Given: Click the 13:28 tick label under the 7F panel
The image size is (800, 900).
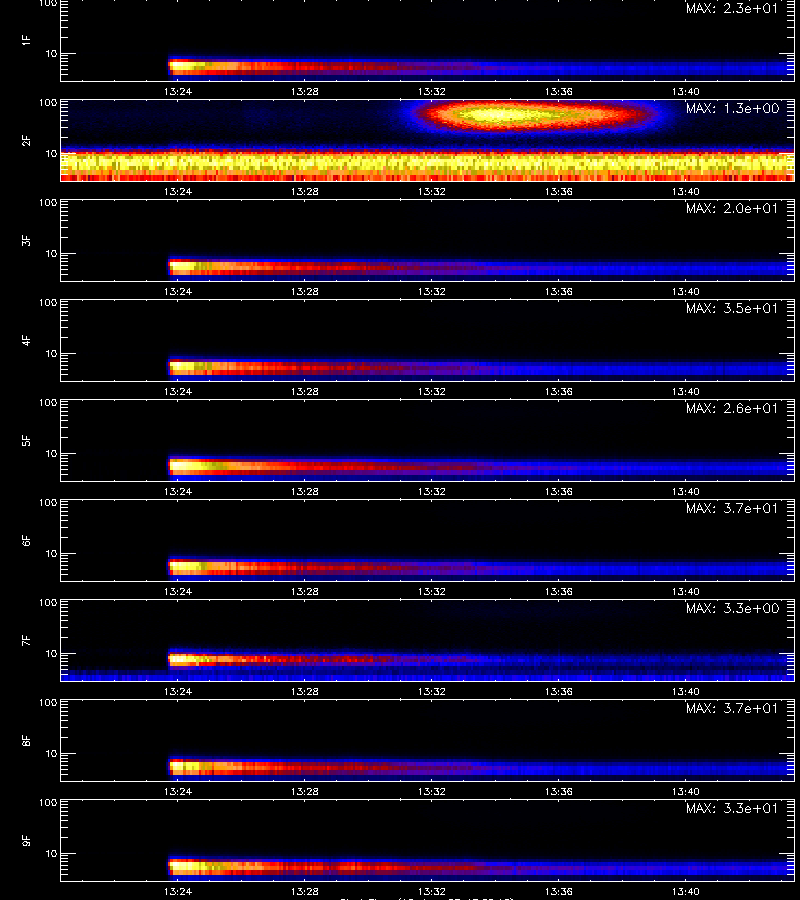Looking at the screenshot, I should (x=305, y=691).
